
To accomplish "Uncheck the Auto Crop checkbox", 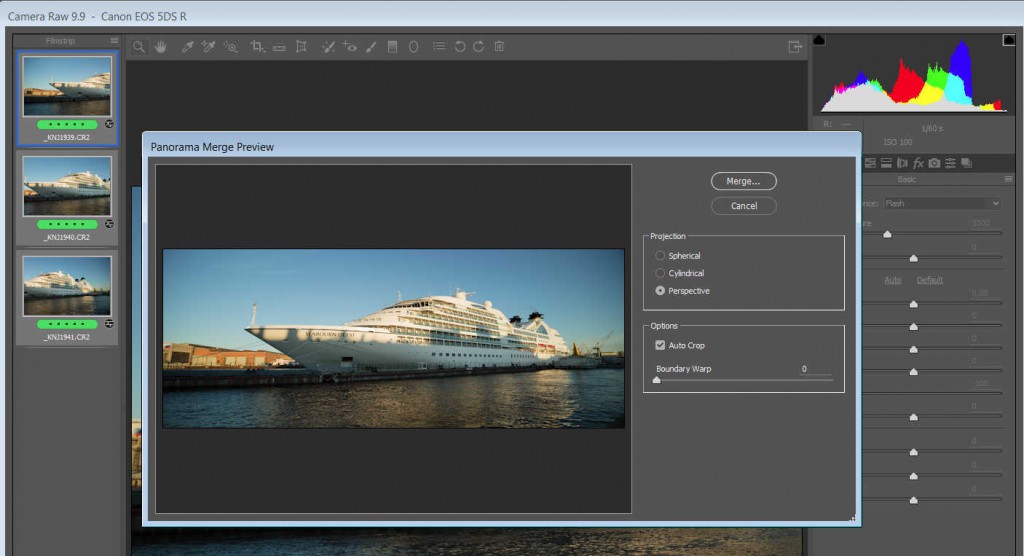I will [660, 345].
